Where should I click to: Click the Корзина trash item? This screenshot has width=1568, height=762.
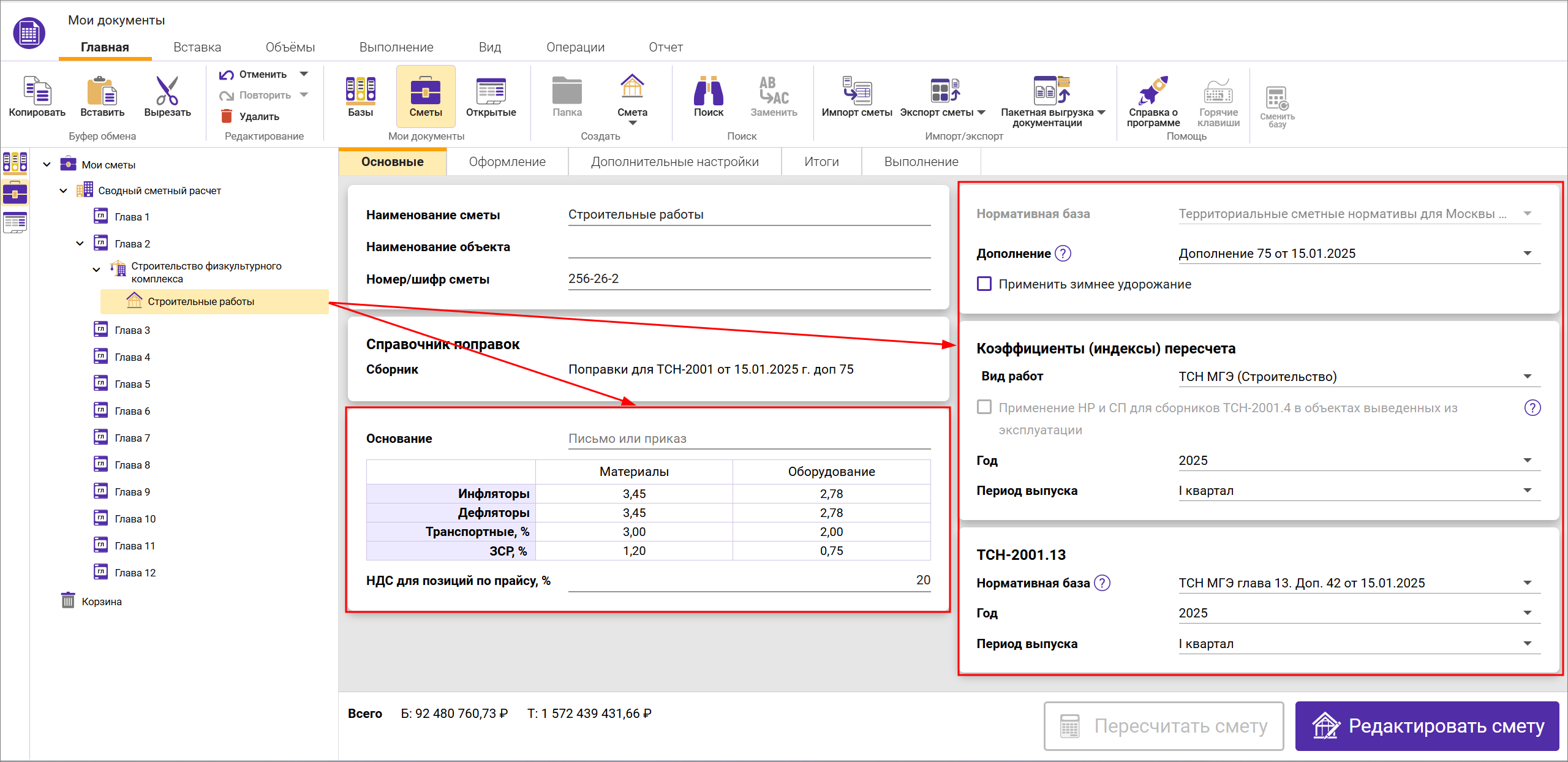(x=101, y=602)
